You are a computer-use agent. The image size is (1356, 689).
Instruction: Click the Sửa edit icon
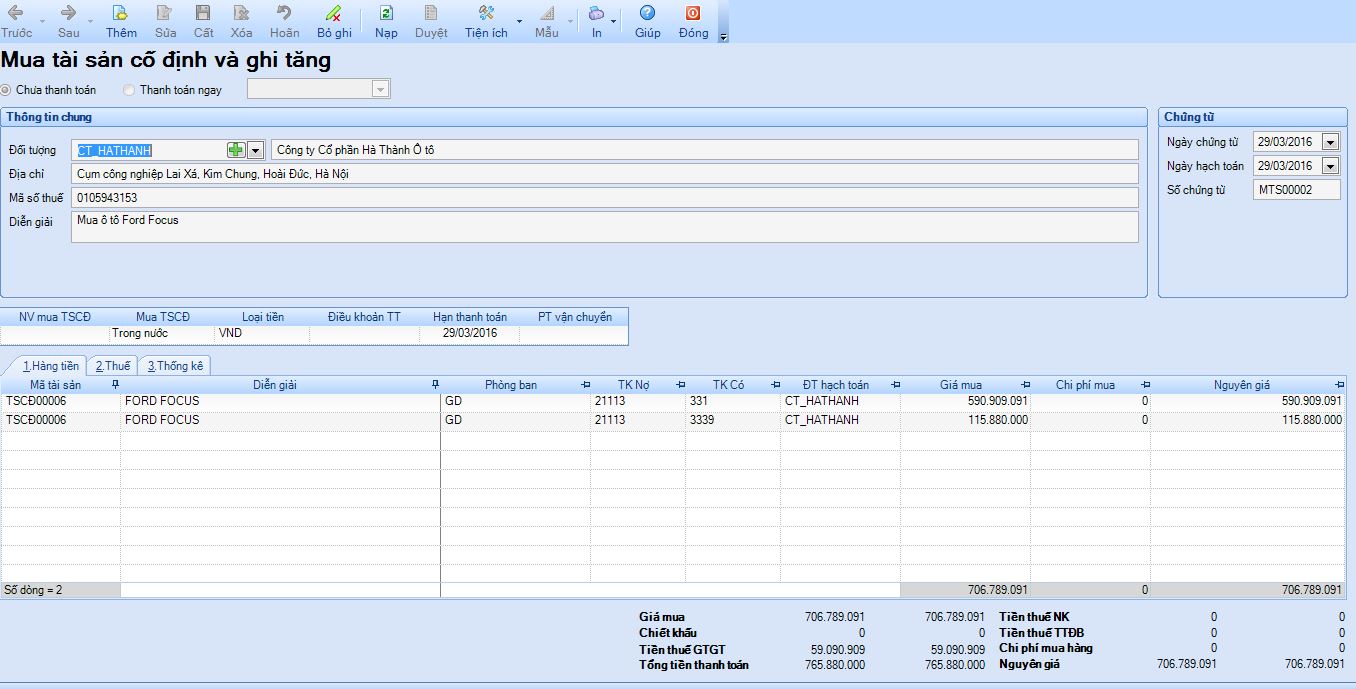coord(165,21)
